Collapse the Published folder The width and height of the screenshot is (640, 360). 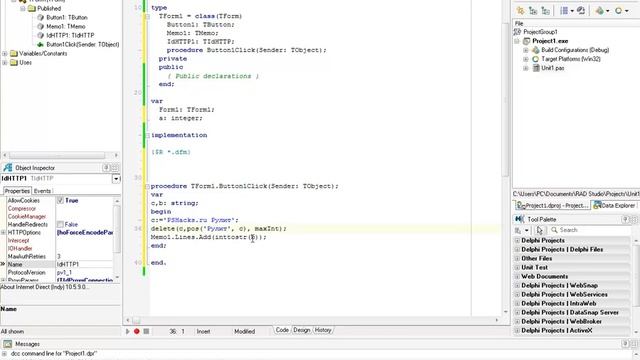pyautogui.click(x=23, y=9)
